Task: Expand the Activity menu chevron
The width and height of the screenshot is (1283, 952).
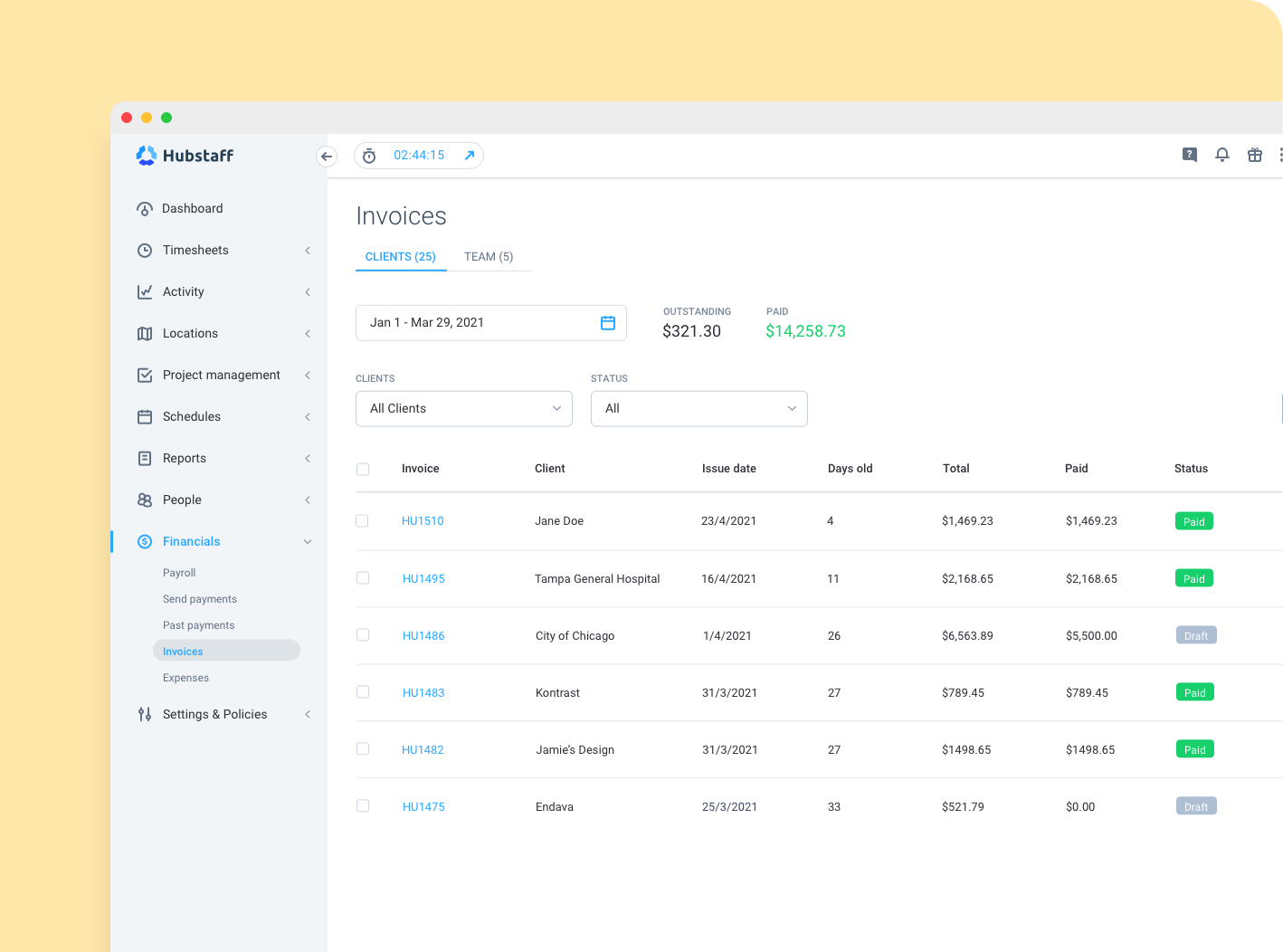Action: 308,292
